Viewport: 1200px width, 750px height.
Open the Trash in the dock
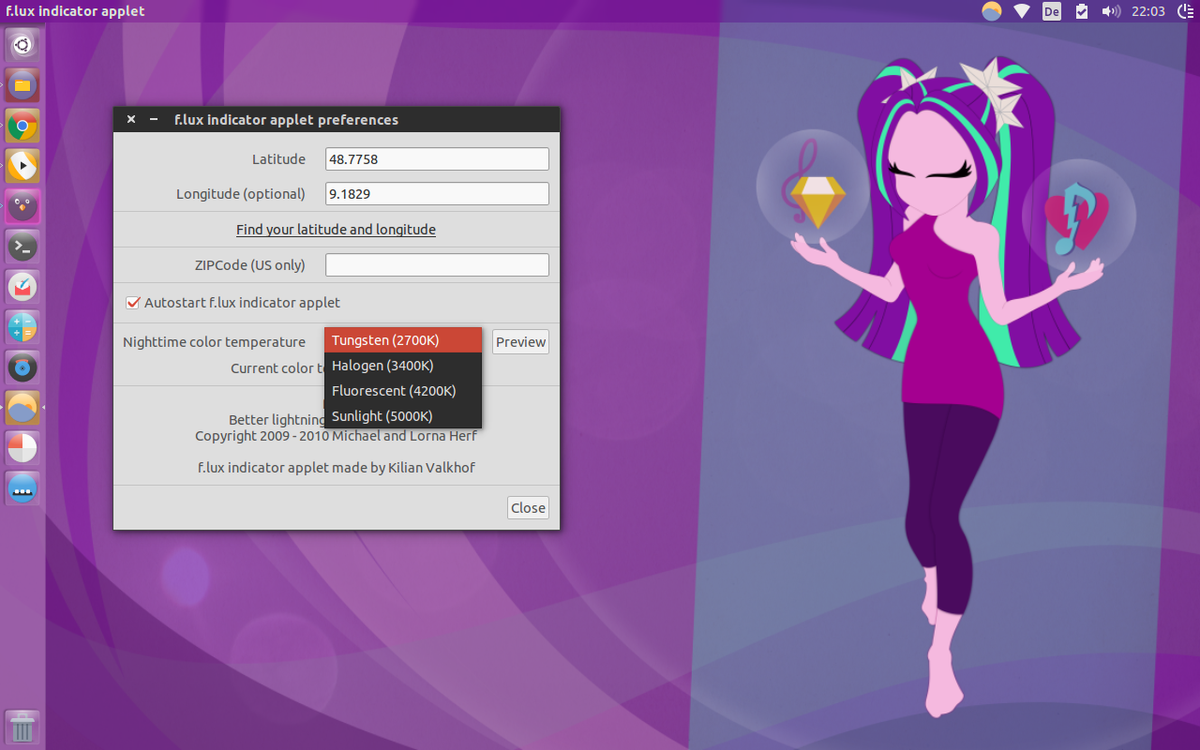pyautogui.click(x=22, y=726)
